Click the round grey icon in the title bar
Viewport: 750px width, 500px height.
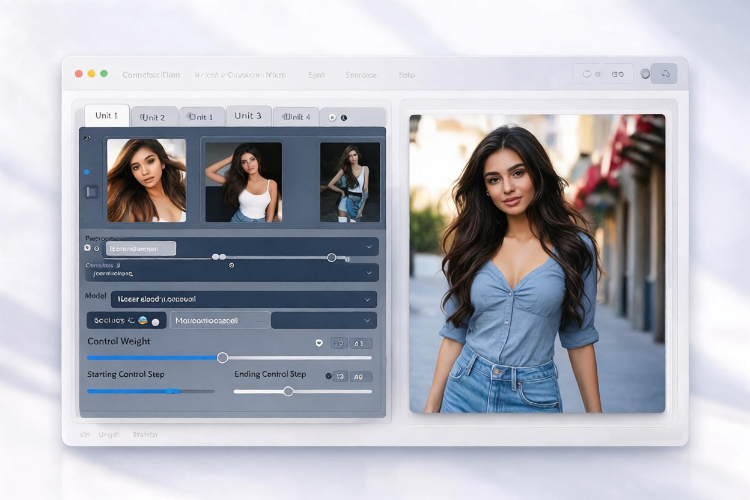(645, 74)
